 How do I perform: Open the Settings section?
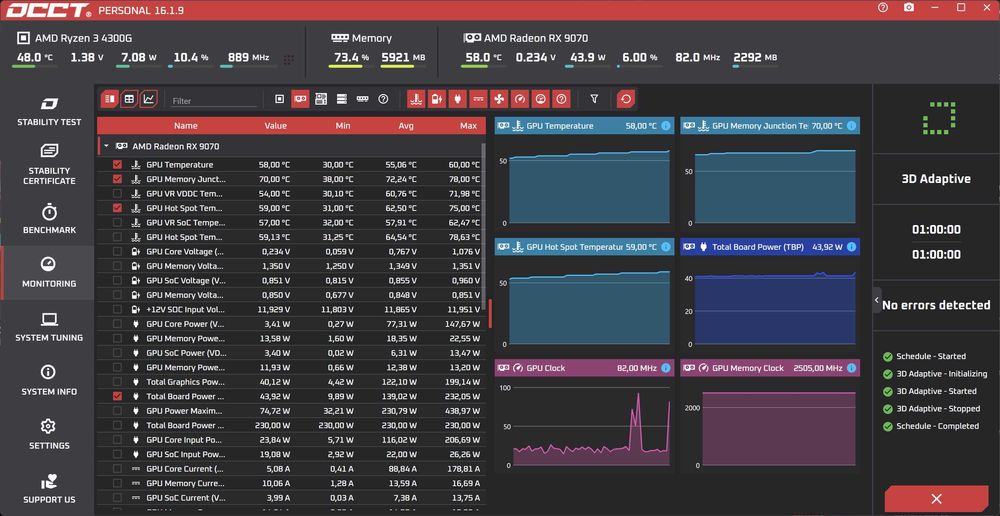[x=49, y=434]
